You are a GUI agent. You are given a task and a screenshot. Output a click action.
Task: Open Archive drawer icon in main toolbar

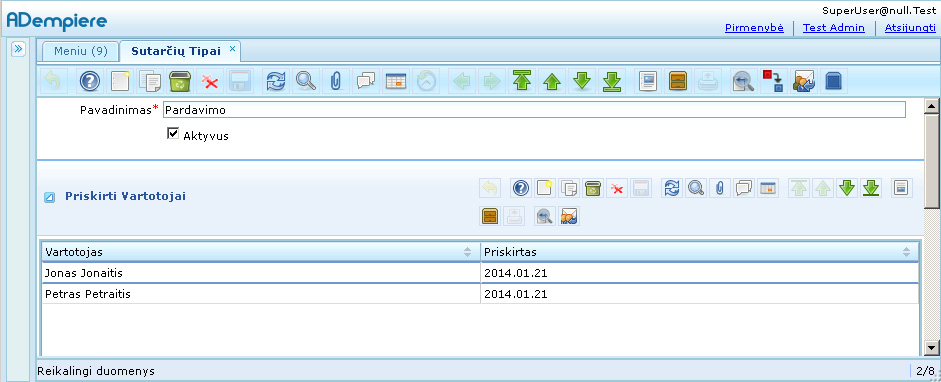[x=678, y=81]
